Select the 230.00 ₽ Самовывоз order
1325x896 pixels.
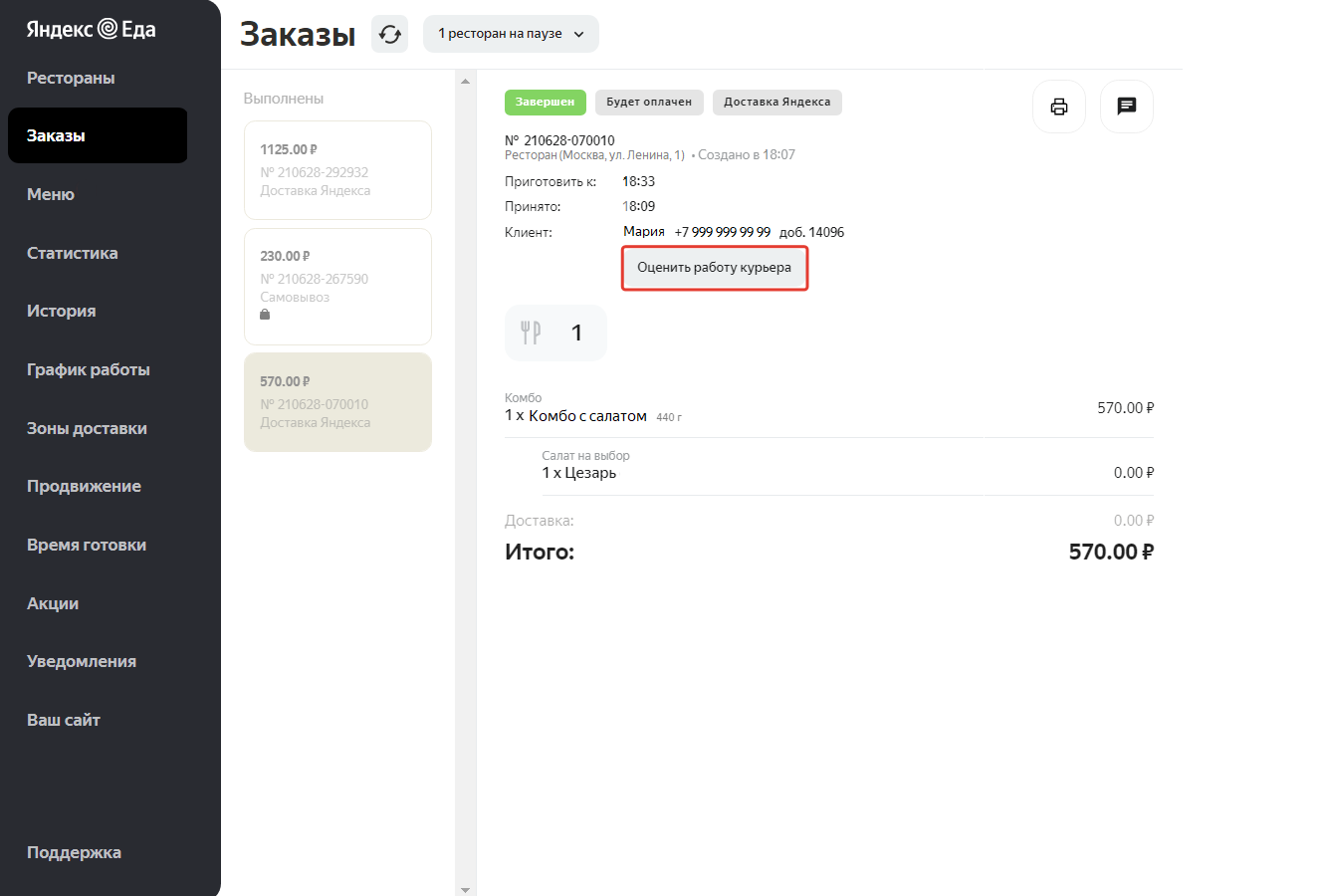tap(337, 287)
